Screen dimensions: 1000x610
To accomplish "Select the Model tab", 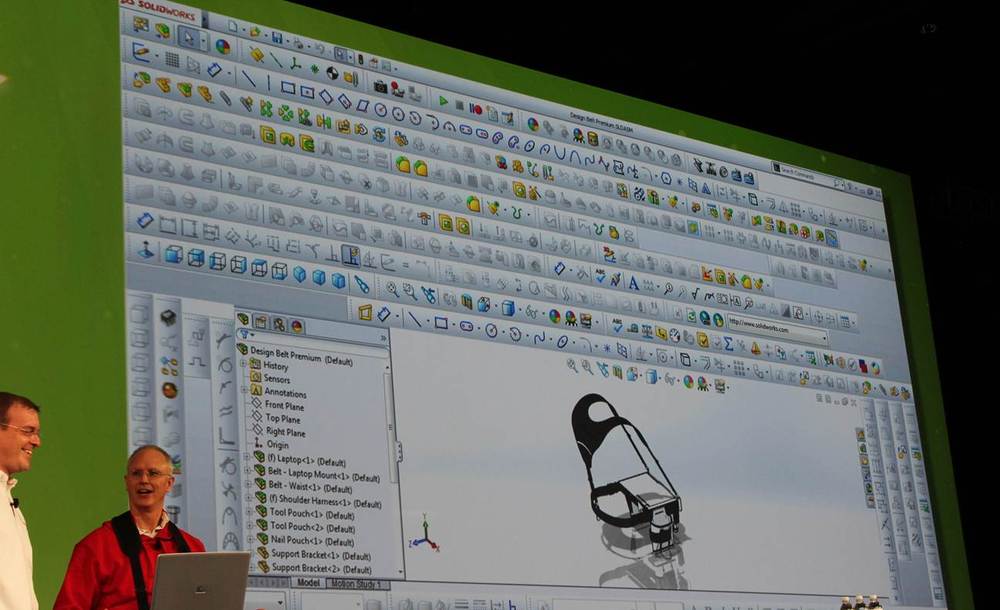I will pos(308,582).
